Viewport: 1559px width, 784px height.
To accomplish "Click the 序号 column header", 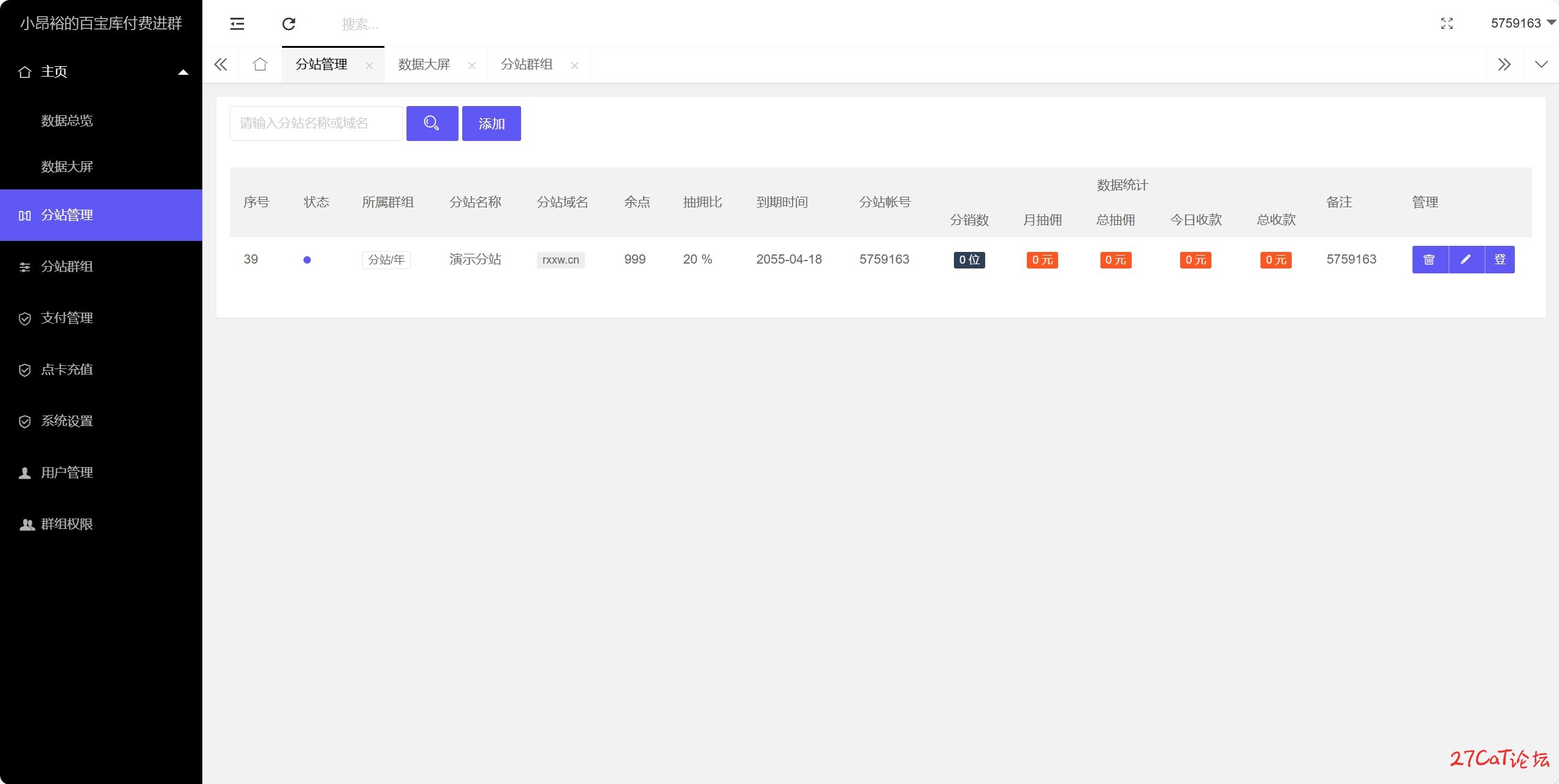I will point(256,202).
